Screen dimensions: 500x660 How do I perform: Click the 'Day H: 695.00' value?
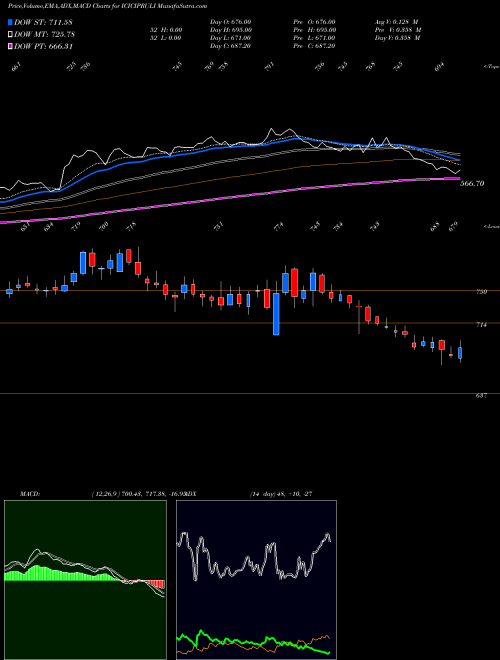231,30
